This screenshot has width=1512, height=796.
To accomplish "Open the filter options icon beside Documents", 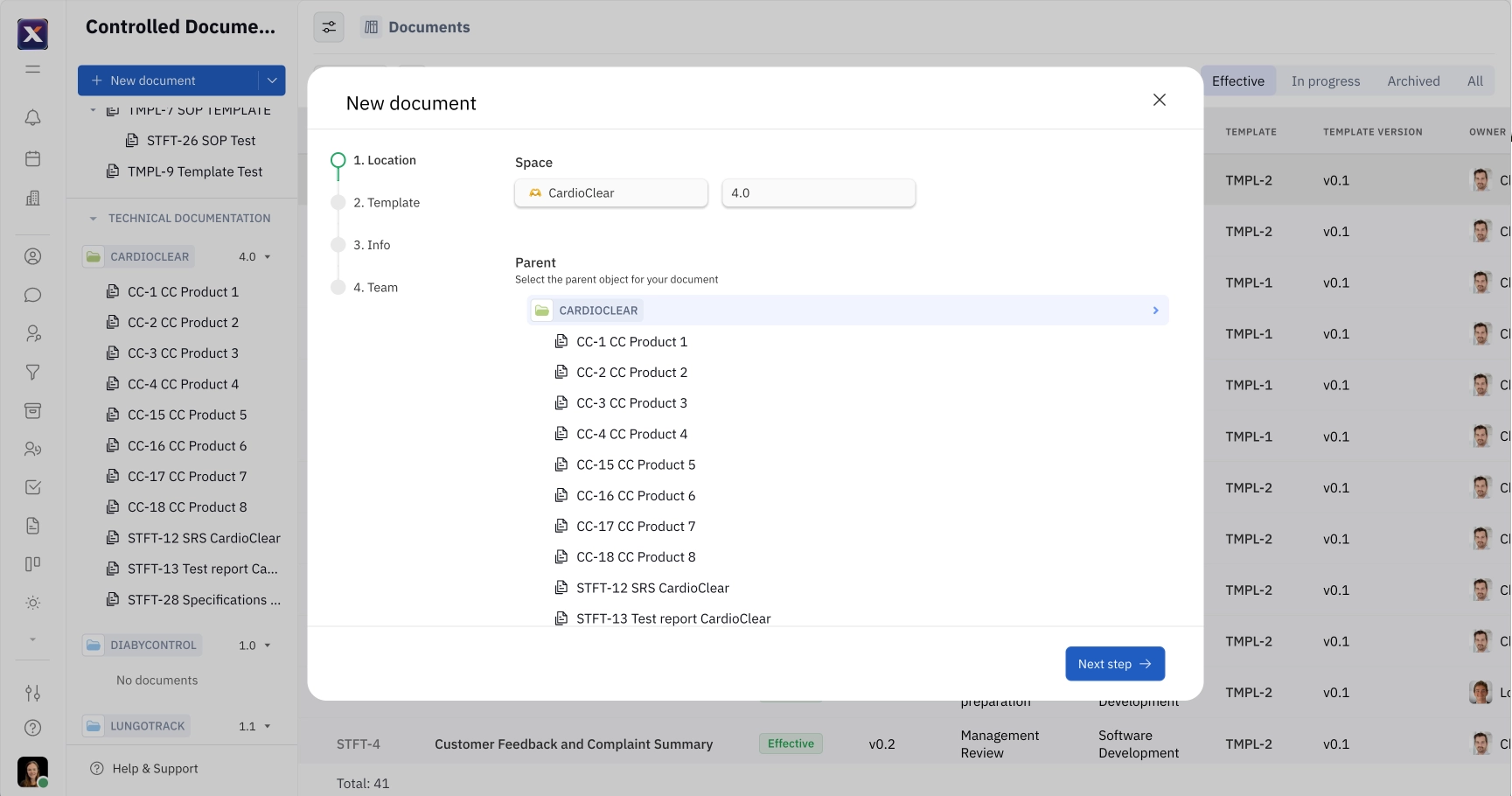I will [328, 27].
